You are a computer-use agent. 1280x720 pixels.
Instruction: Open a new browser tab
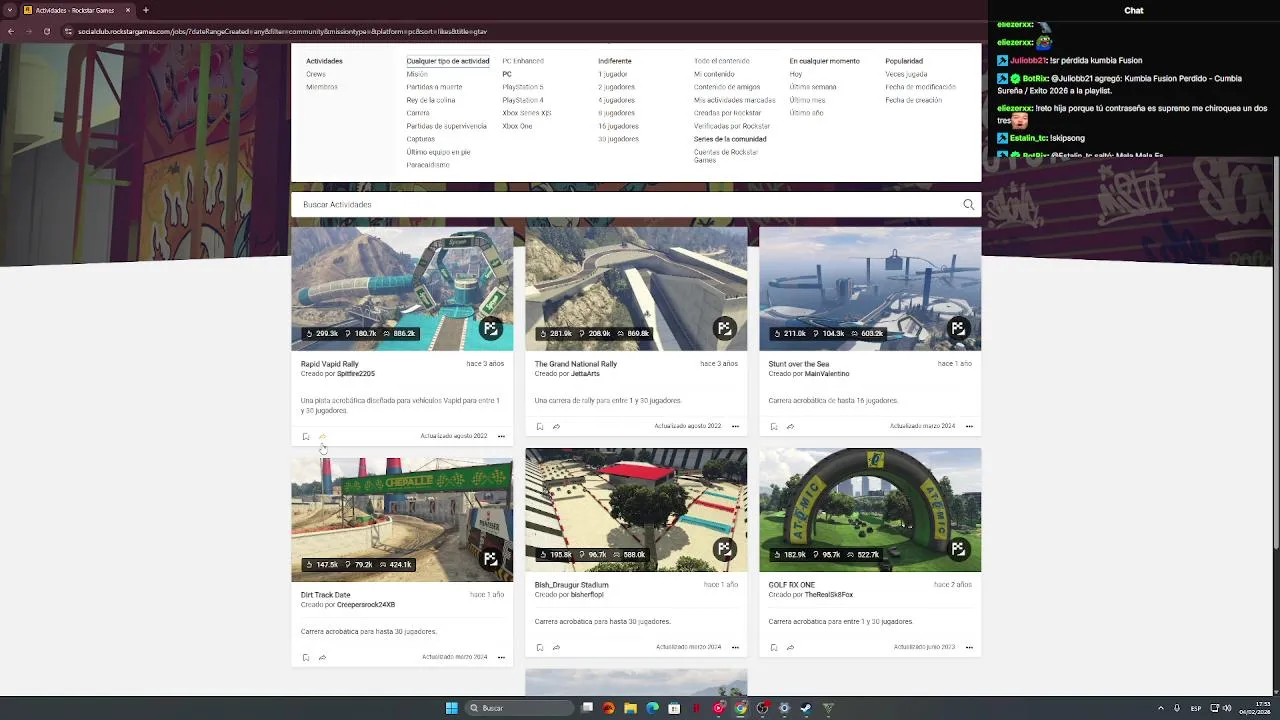[145, 10]
